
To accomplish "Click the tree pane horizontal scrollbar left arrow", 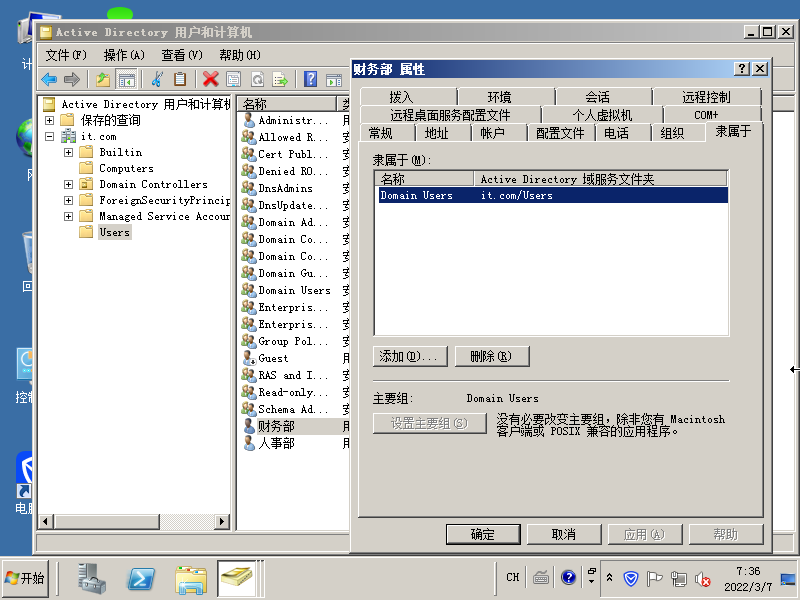I will (45, 521).
